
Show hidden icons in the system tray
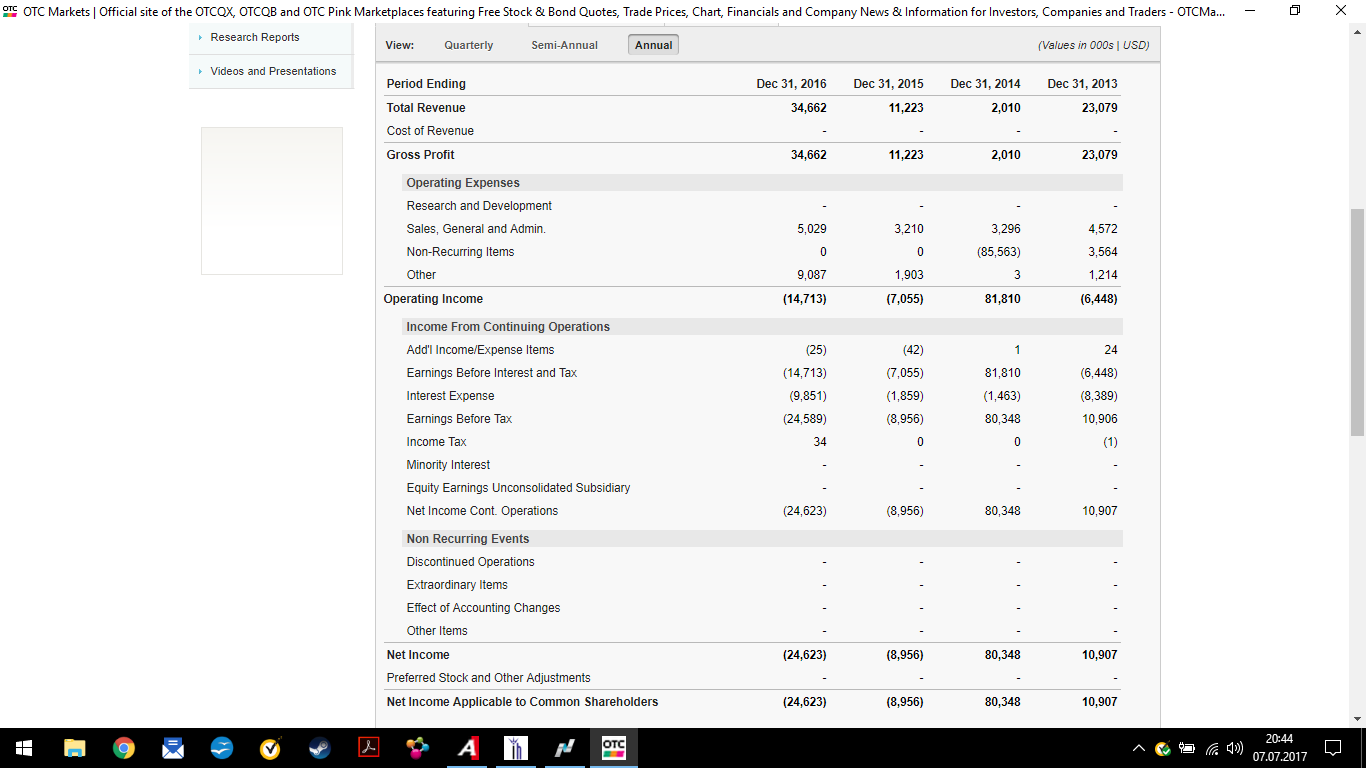pos(1138,748)
